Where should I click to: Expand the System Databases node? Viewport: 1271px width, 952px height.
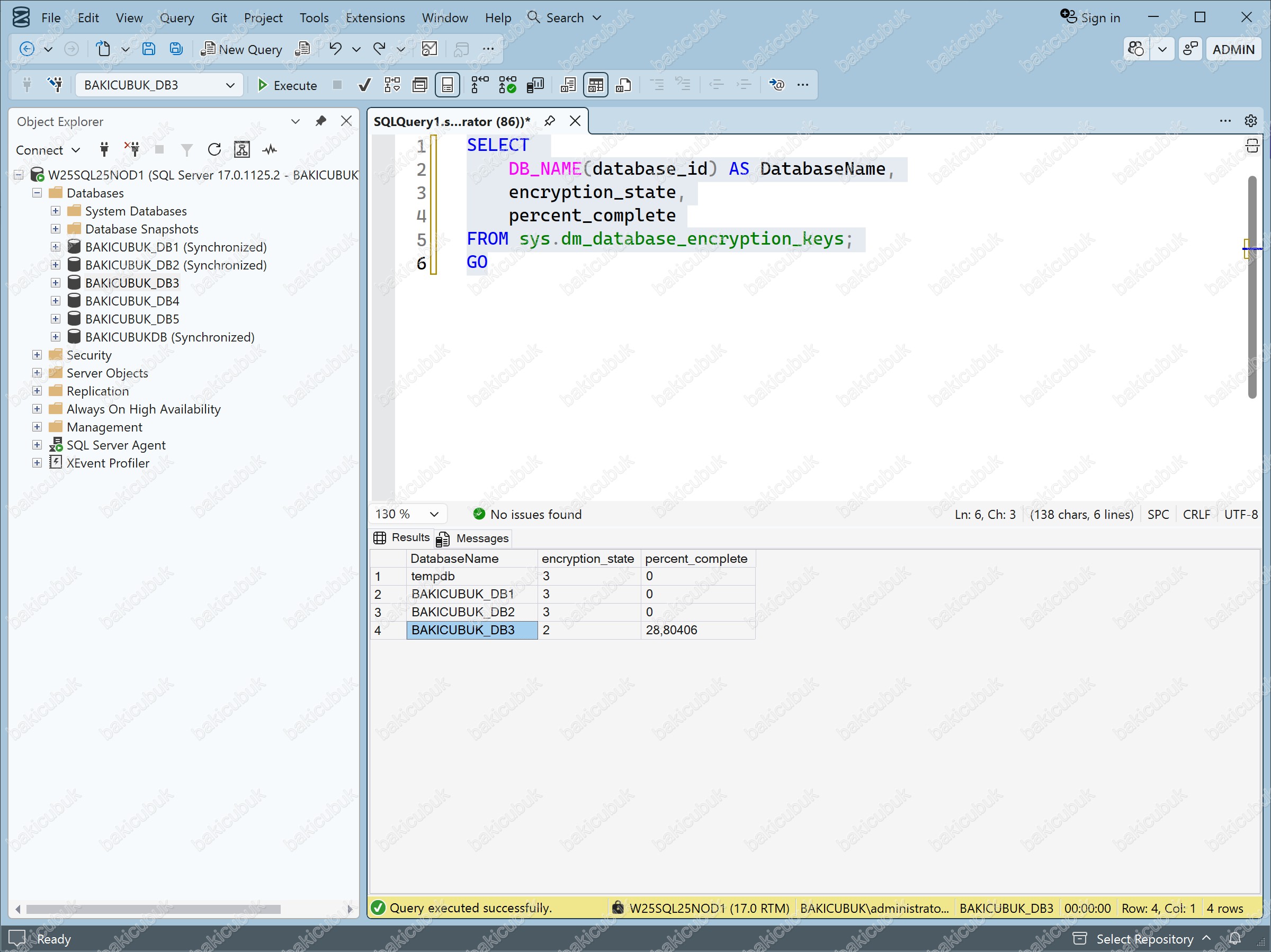pyautogui.click(x=55, y=211)
